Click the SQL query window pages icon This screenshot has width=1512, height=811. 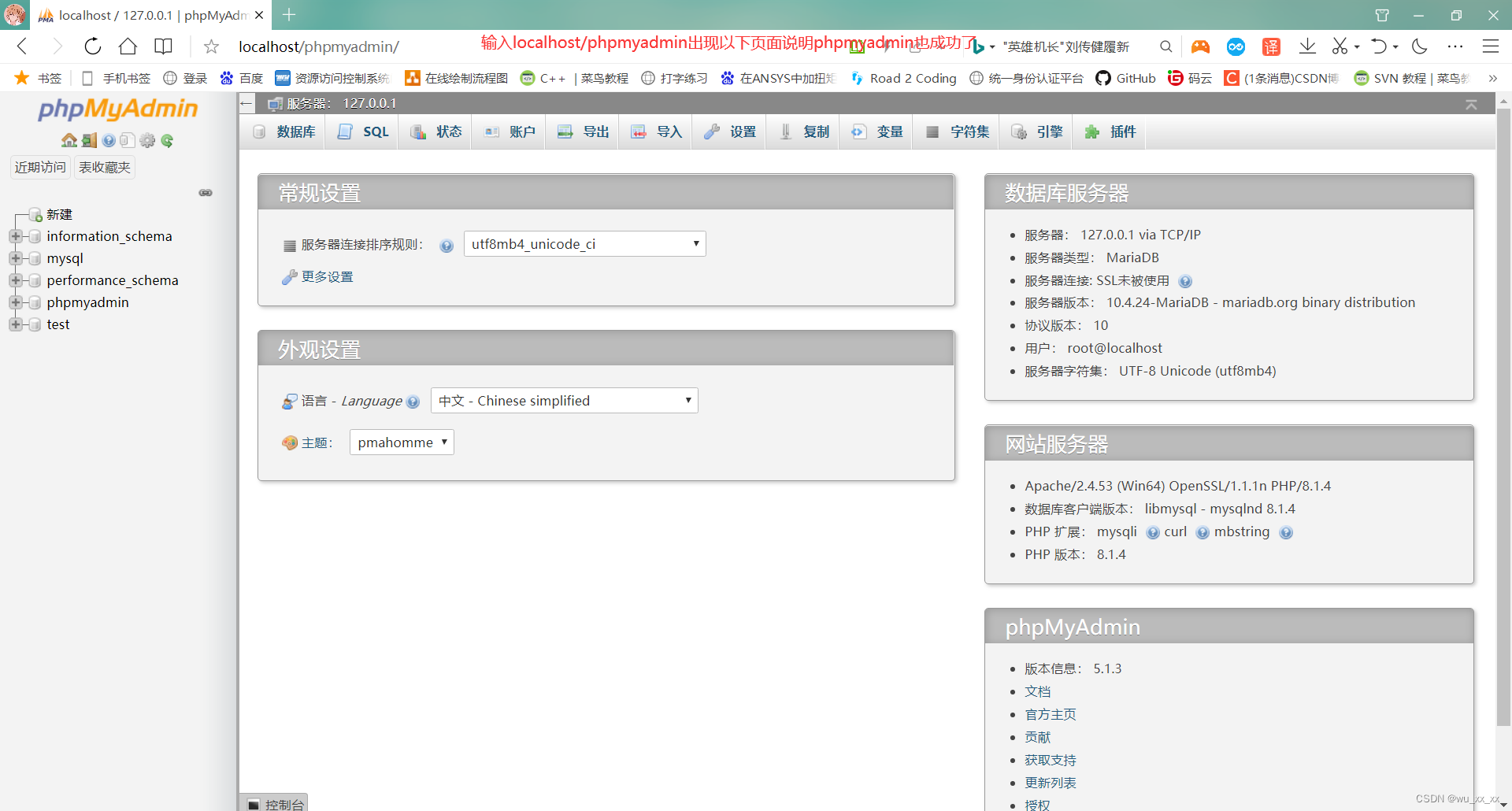point(128,140)
